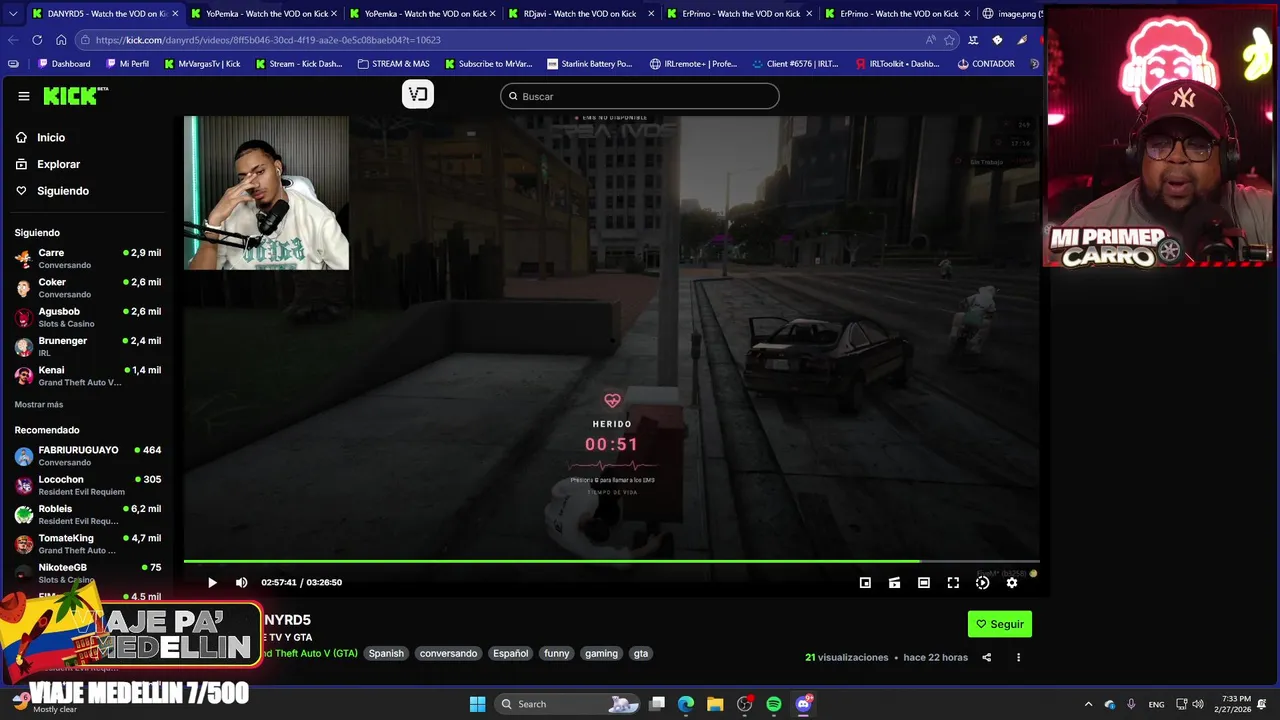Screen dimensions: 1280x720
Task: Select the gaming tag chip
Action: (x=601, y=653)
